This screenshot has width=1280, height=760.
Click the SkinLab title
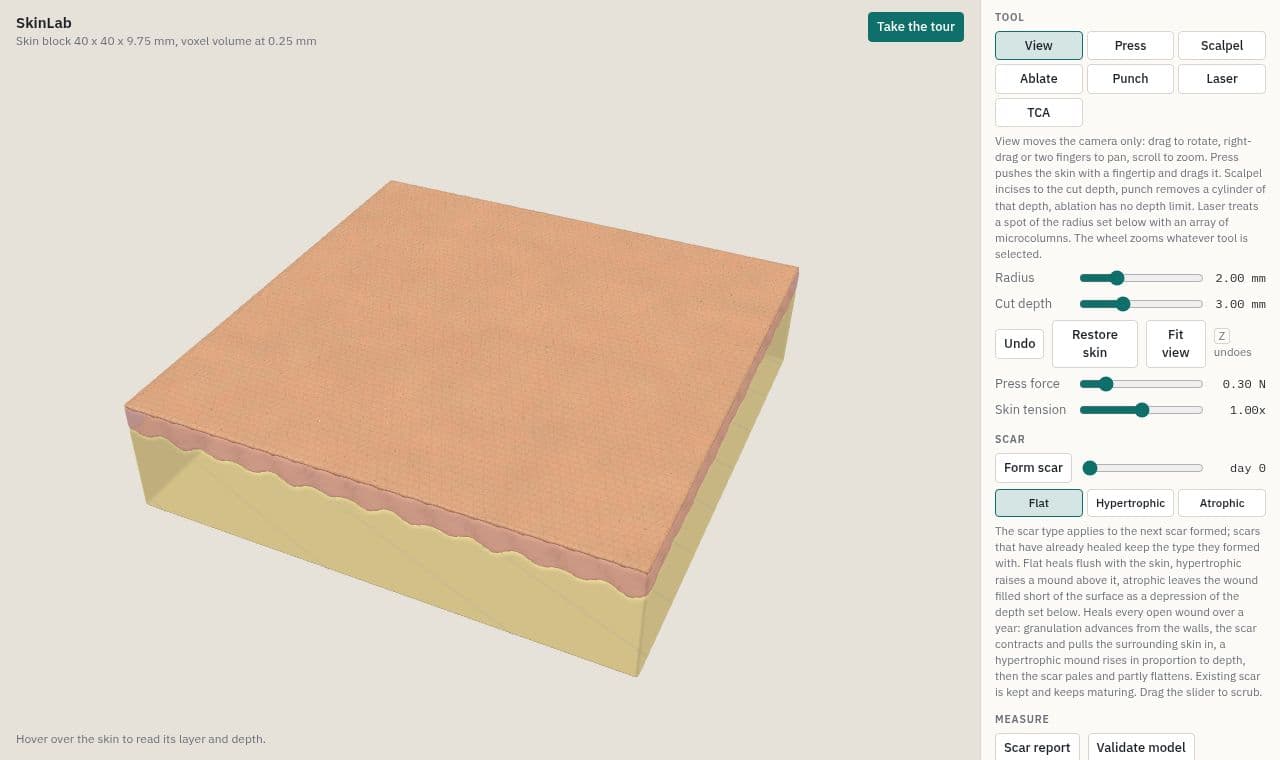44,23
